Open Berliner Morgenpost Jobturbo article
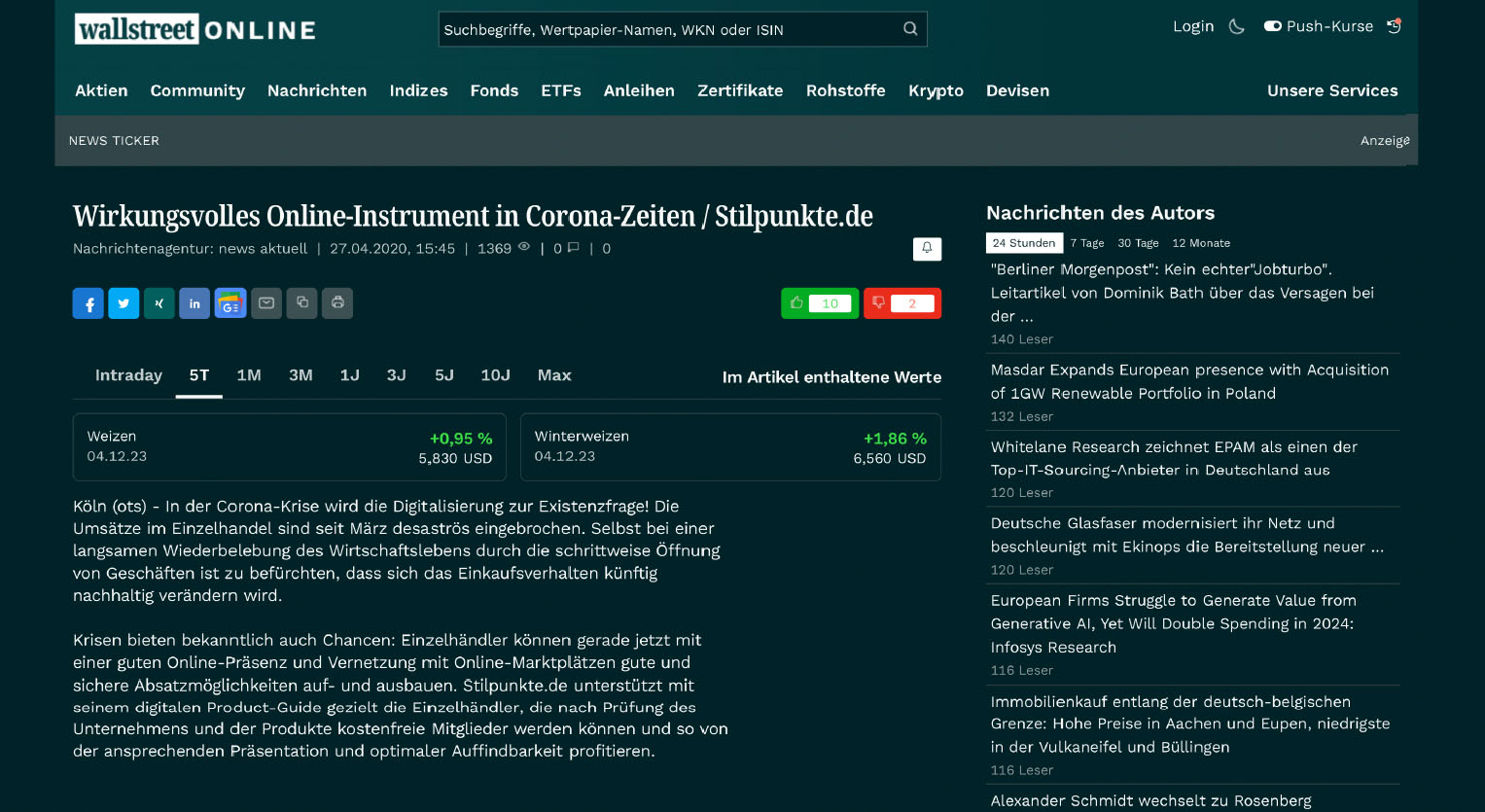This screenshot has height=812, width=1485. [x=1183, y=293]
